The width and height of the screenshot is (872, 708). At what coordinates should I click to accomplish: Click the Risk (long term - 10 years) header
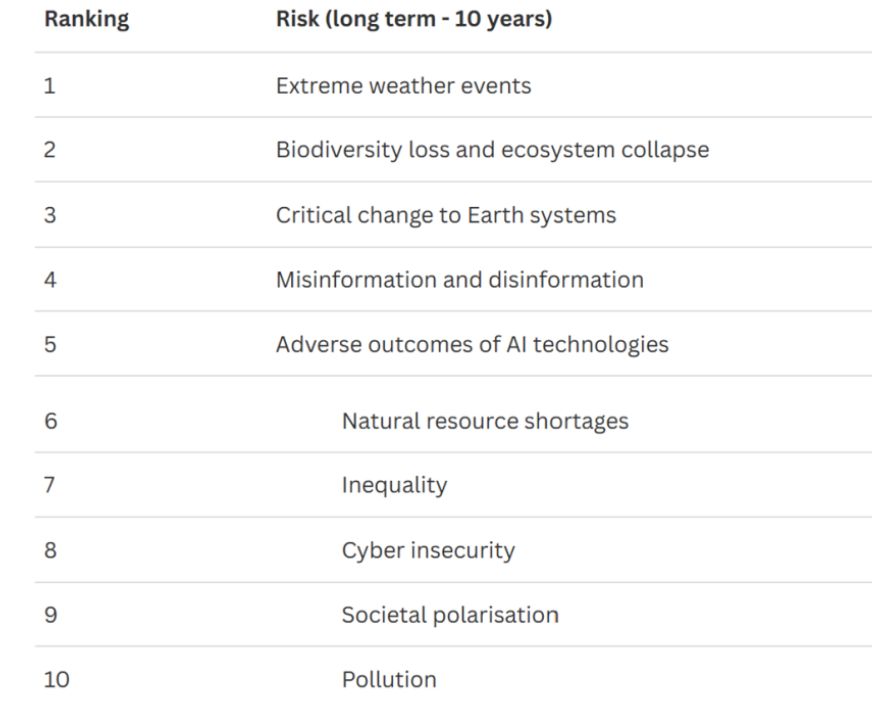coord(413,20)
